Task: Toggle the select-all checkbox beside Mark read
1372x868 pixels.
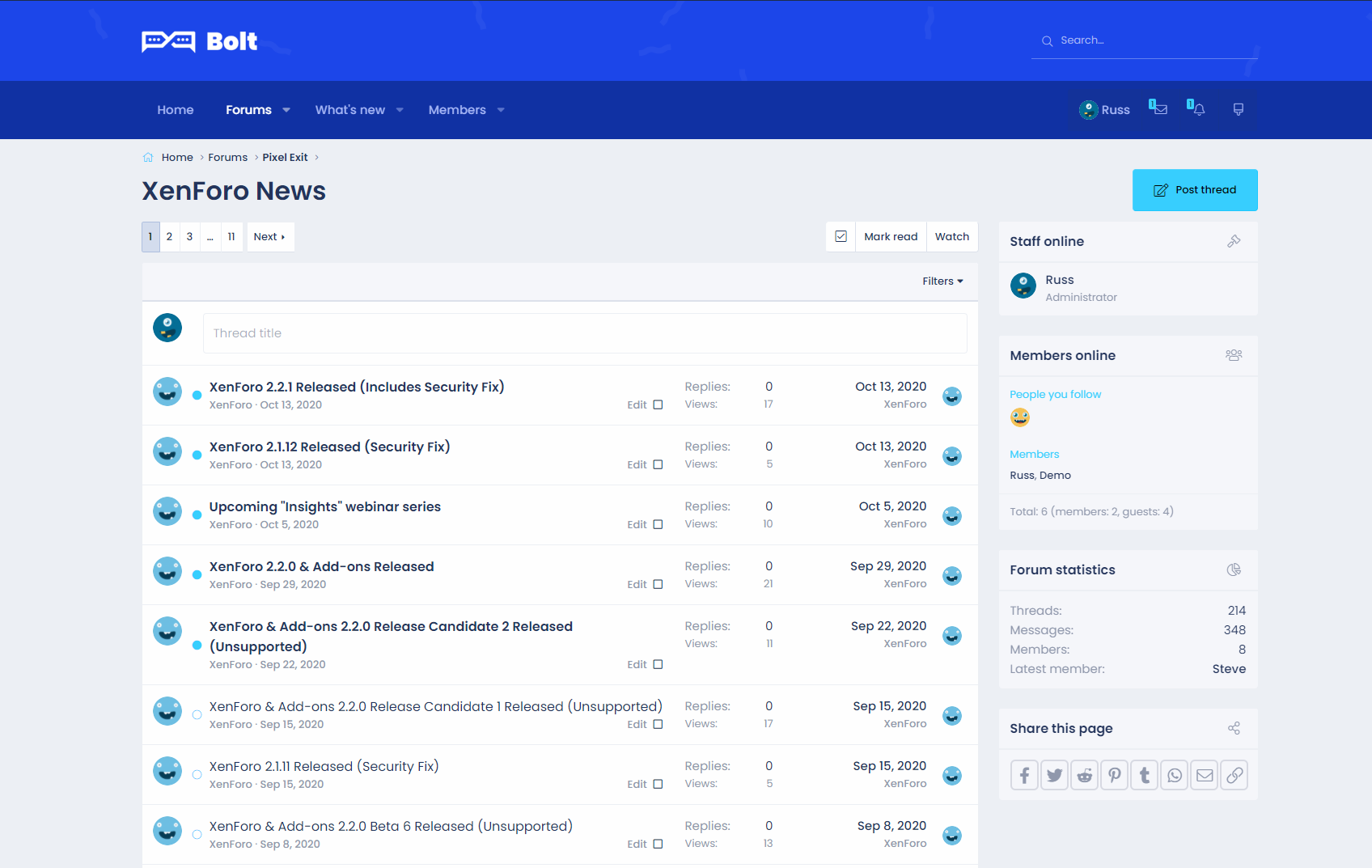Action: coord(841,236)
